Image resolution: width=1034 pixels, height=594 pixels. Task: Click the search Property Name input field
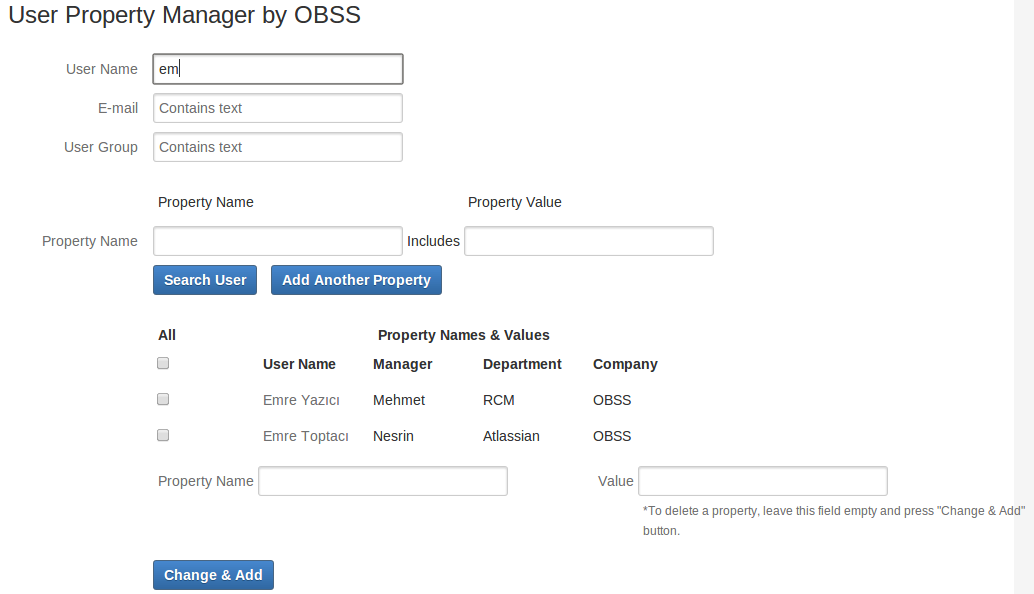pos(278,241)
